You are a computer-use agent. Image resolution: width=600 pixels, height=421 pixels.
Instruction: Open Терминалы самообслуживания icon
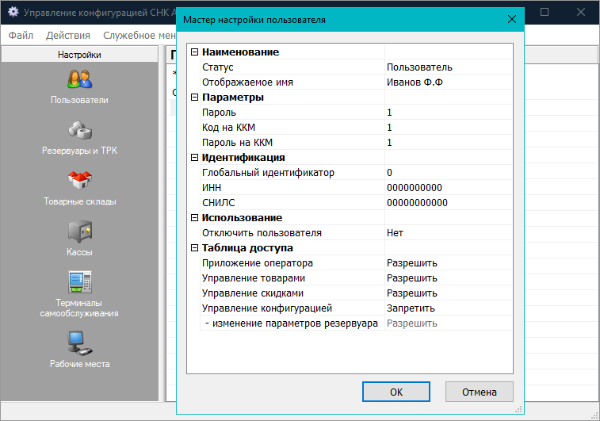pyautogui.click(x=80, y=280)
